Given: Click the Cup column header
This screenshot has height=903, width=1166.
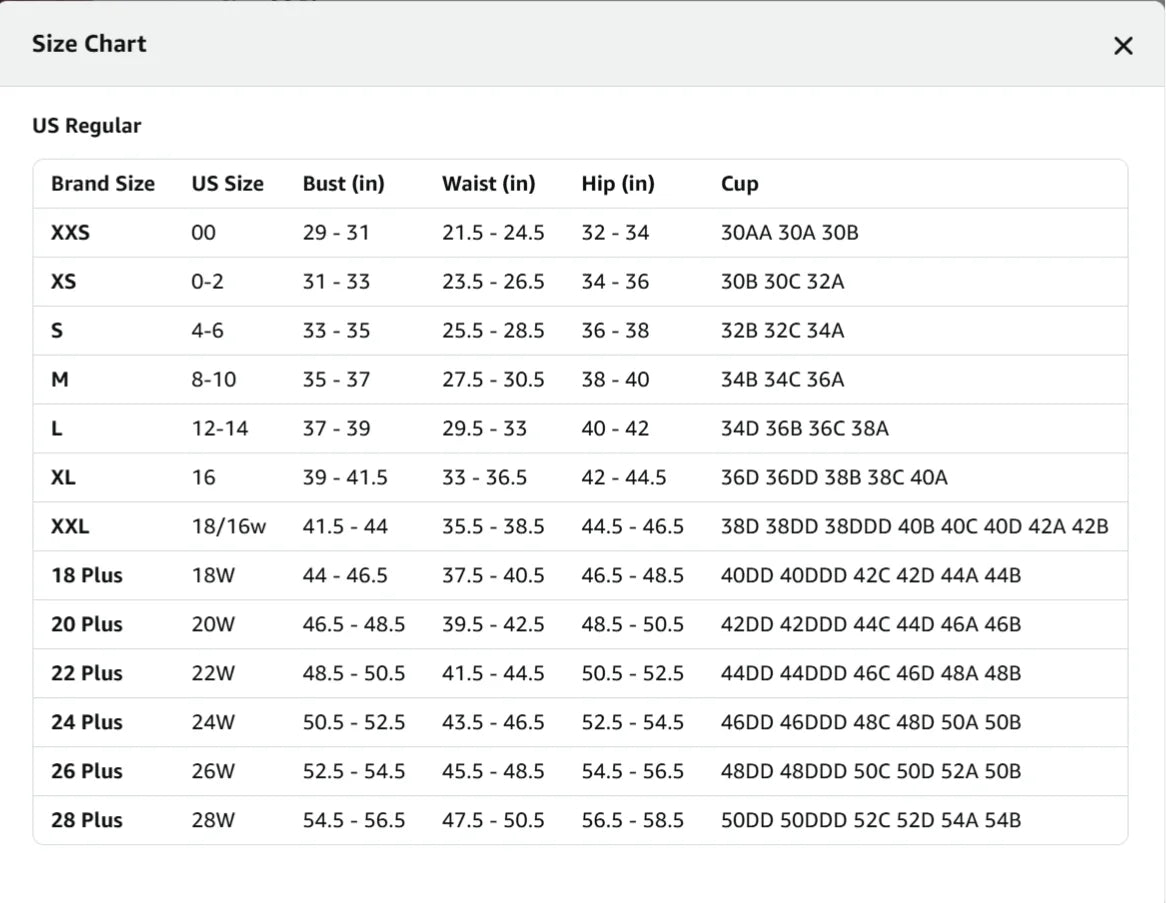Looking at the screenshot, I should pos(739,184).
